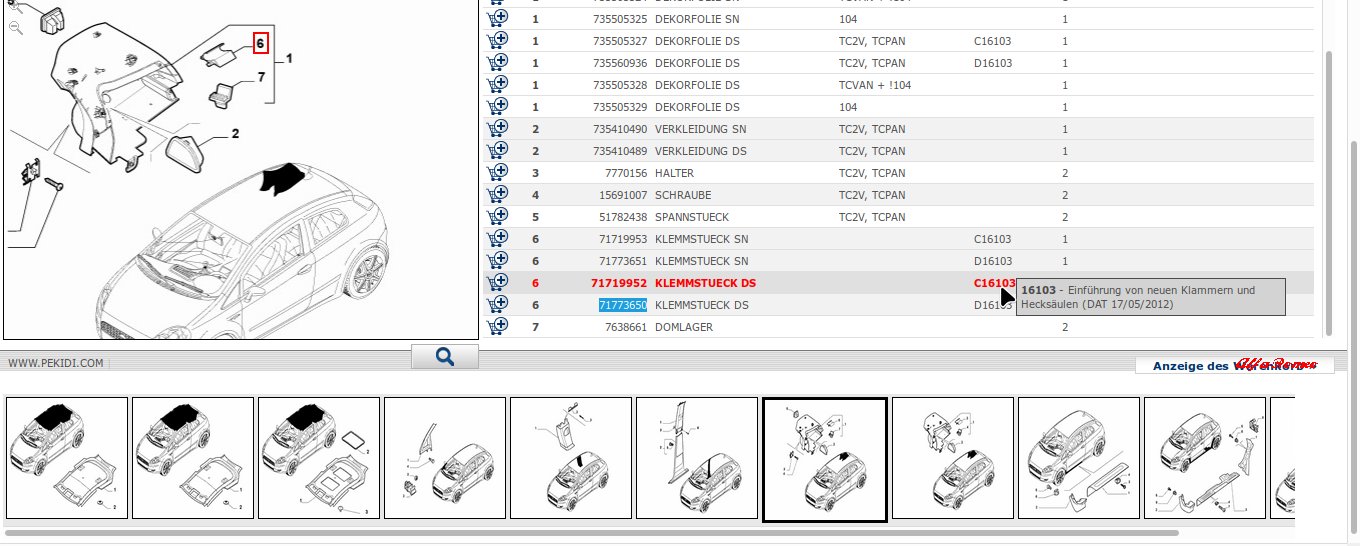Open first roof panel thumbnail
The image size is (1360, 546).
pos(67,458)
